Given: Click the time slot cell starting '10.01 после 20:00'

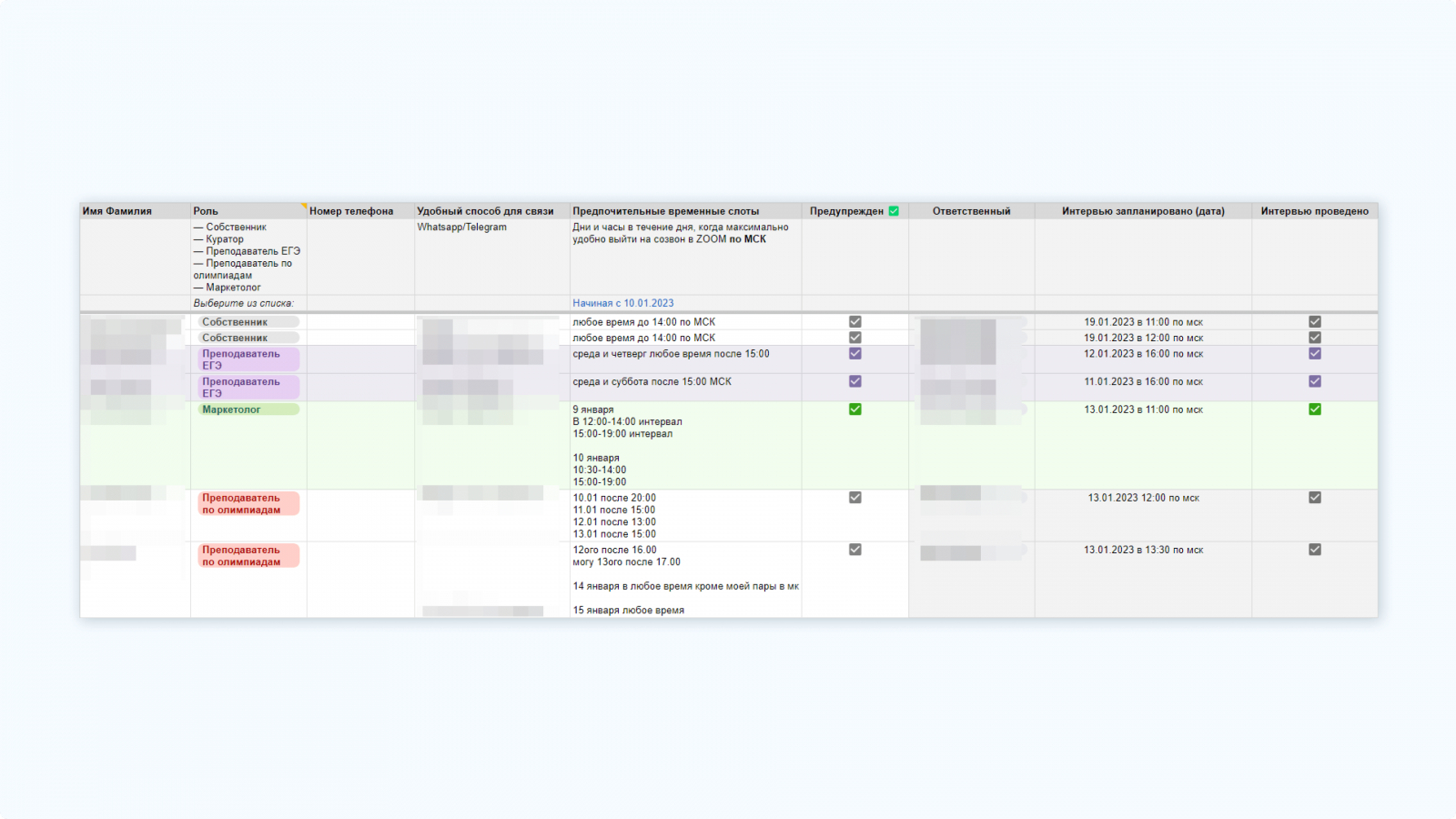Looking at the screenshot, I should click(685, 516).
